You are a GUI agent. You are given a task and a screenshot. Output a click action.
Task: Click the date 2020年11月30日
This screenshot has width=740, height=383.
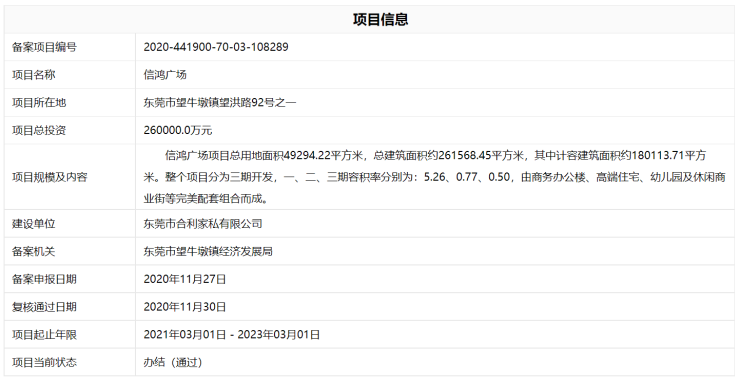coord(185,307)
